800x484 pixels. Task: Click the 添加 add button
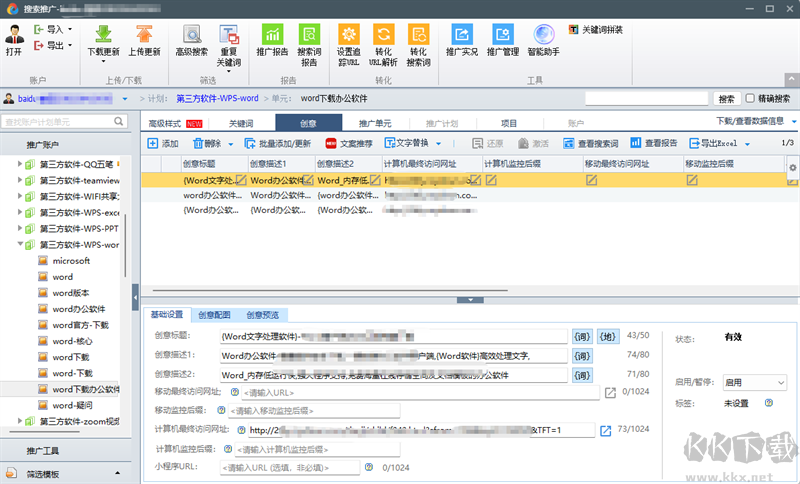(x=163, y=143)
